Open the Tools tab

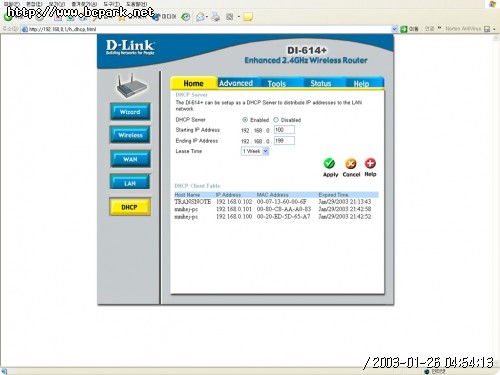(277, 84)
